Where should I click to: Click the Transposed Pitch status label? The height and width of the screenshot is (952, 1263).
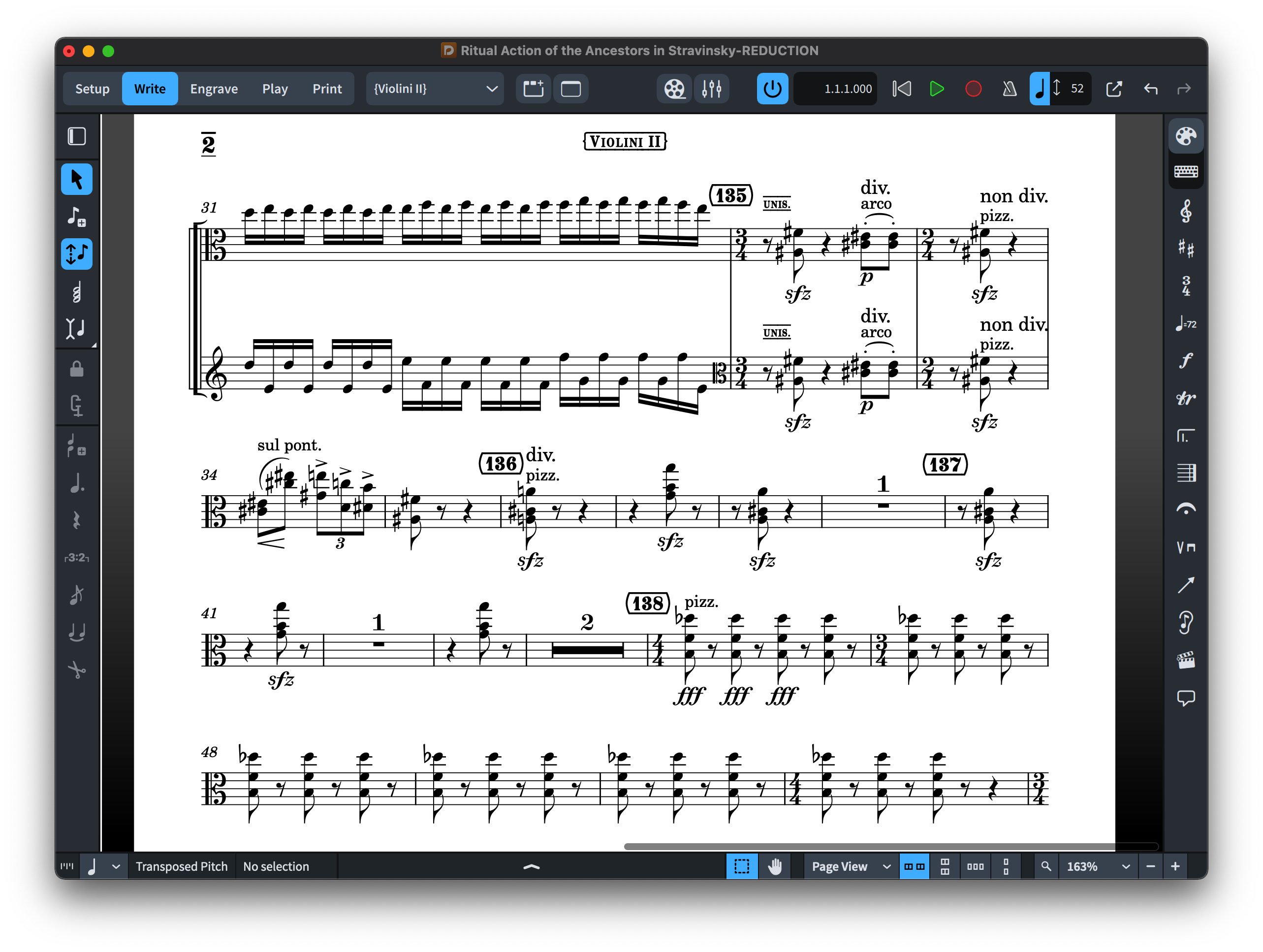[x=182, y=866]
